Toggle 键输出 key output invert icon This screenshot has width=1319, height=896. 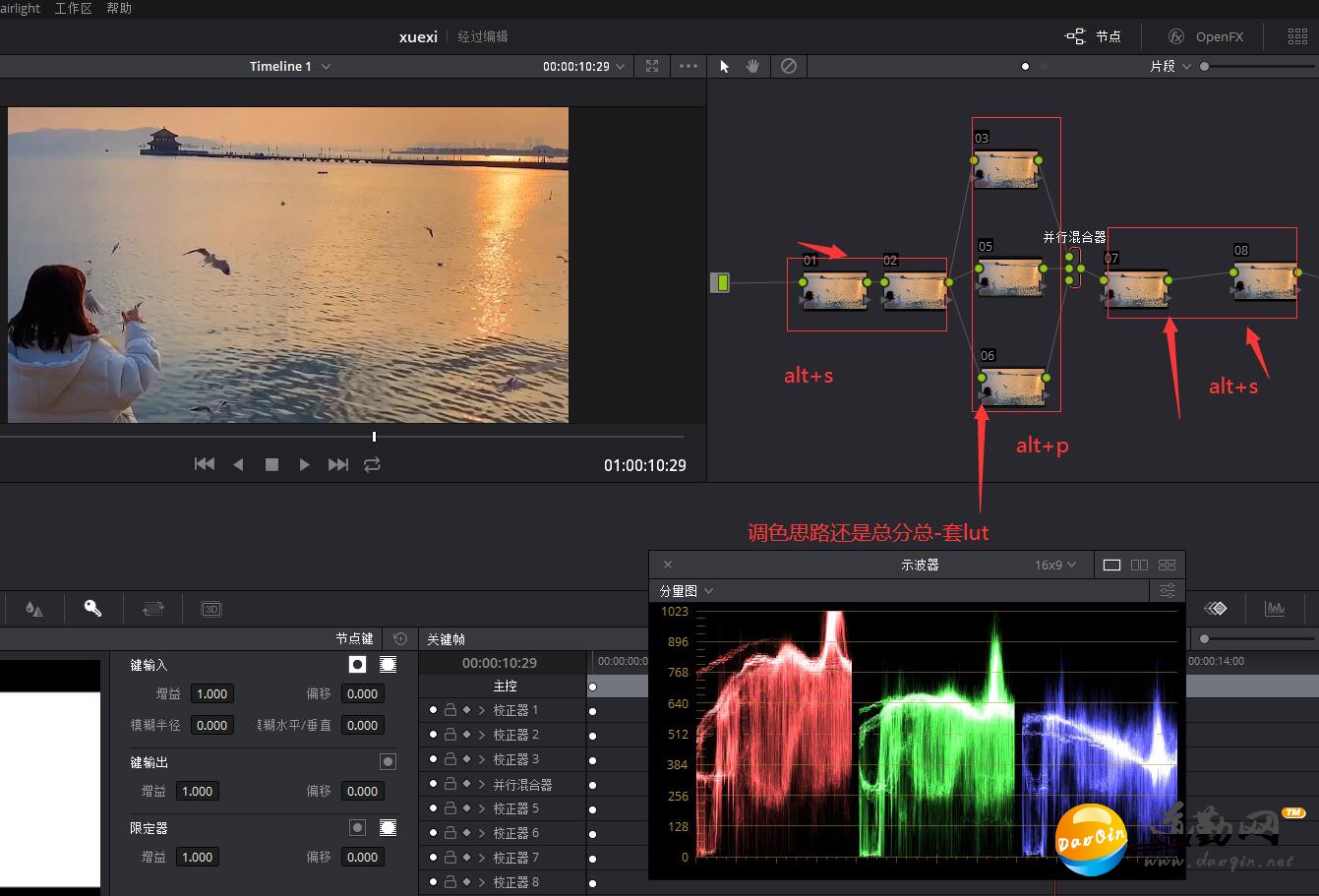coord(389,761)
